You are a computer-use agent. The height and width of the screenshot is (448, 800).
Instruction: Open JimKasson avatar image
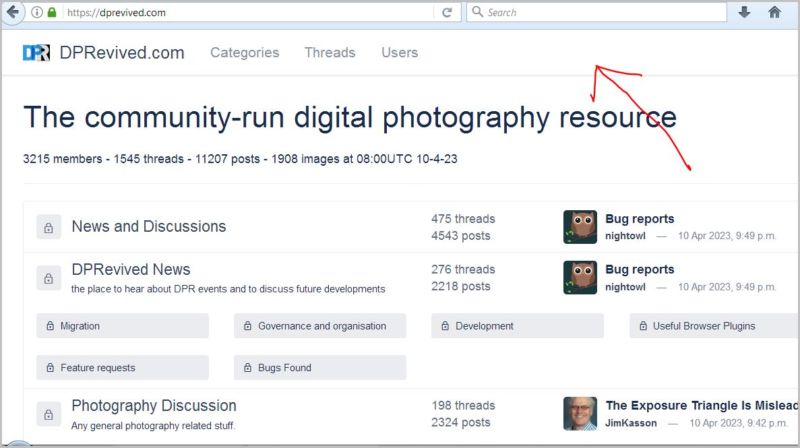tap(580, 414)
